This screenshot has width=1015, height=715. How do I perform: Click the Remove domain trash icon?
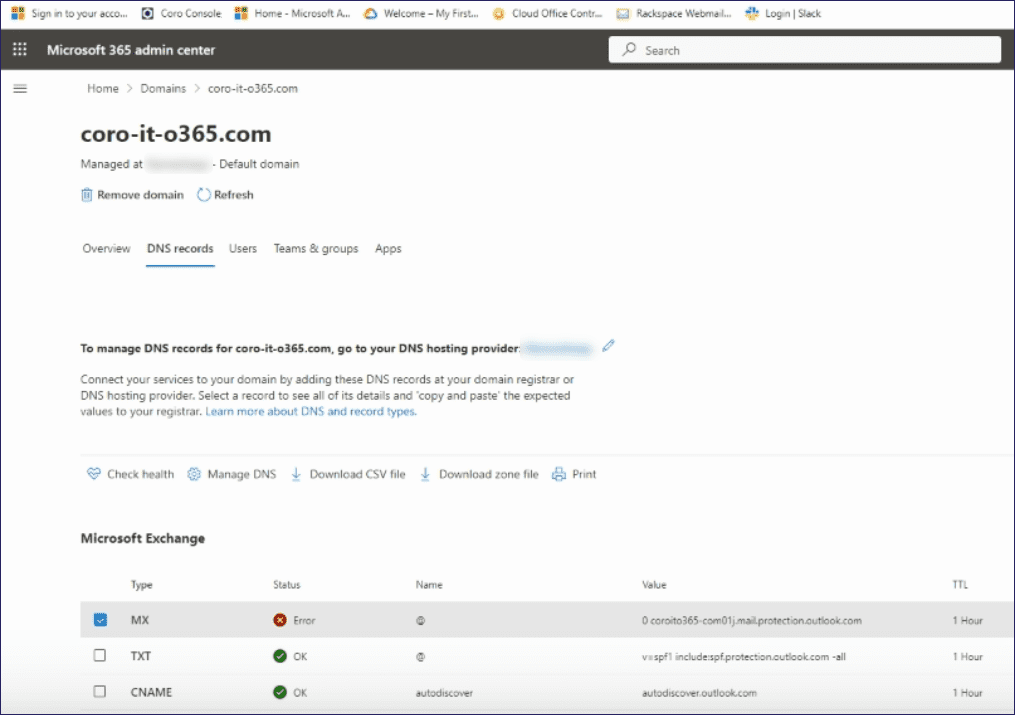(x=86, y=195)
